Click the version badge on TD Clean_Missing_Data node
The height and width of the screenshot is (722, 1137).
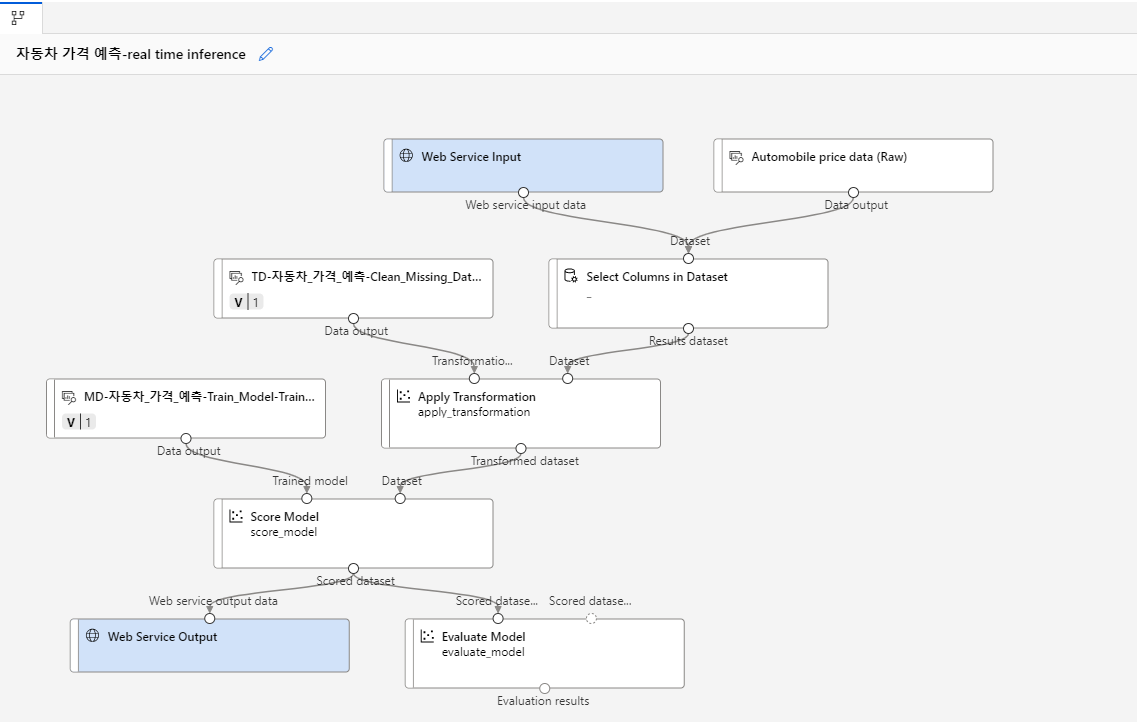[246, 302]
